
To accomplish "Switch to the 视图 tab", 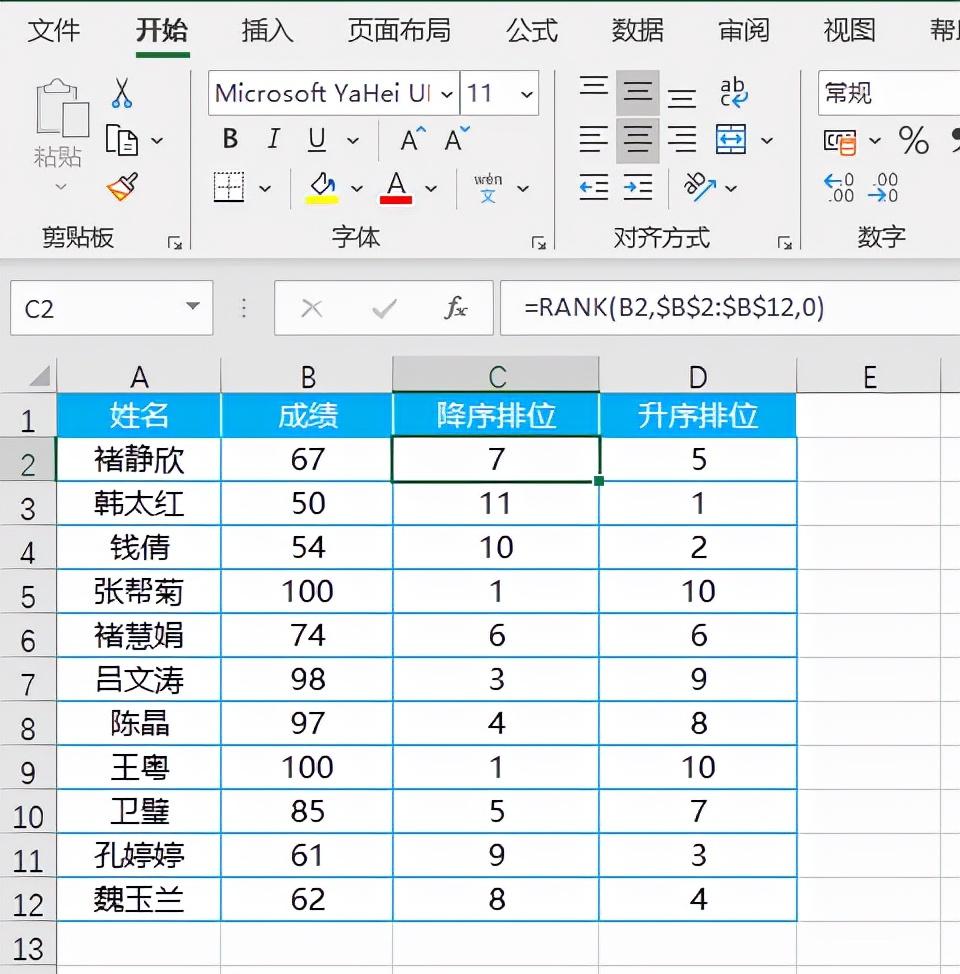I will [x=849, y=30].
